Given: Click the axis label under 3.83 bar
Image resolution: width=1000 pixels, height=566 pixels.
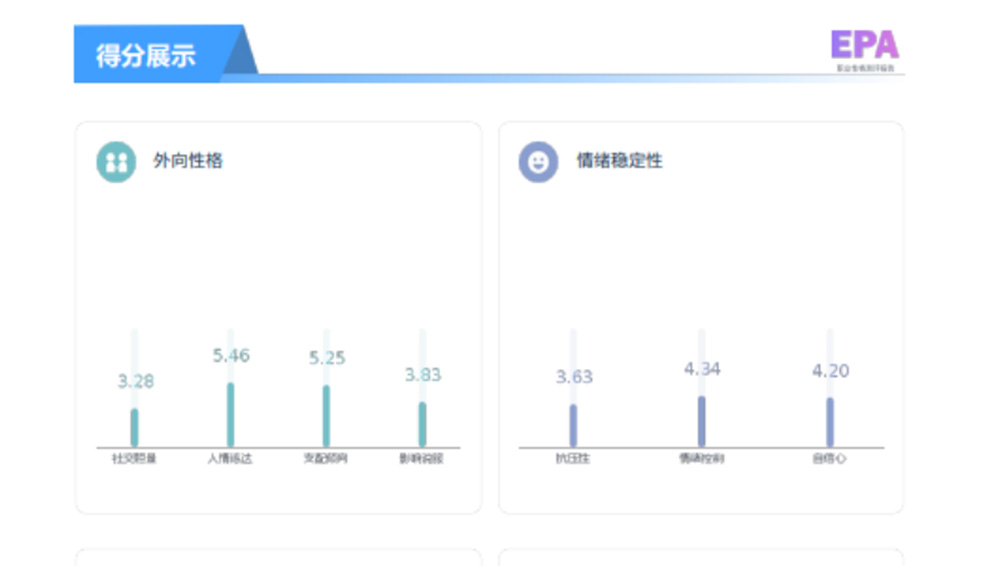Looking at the screenshot, I should tap(422, 458).
